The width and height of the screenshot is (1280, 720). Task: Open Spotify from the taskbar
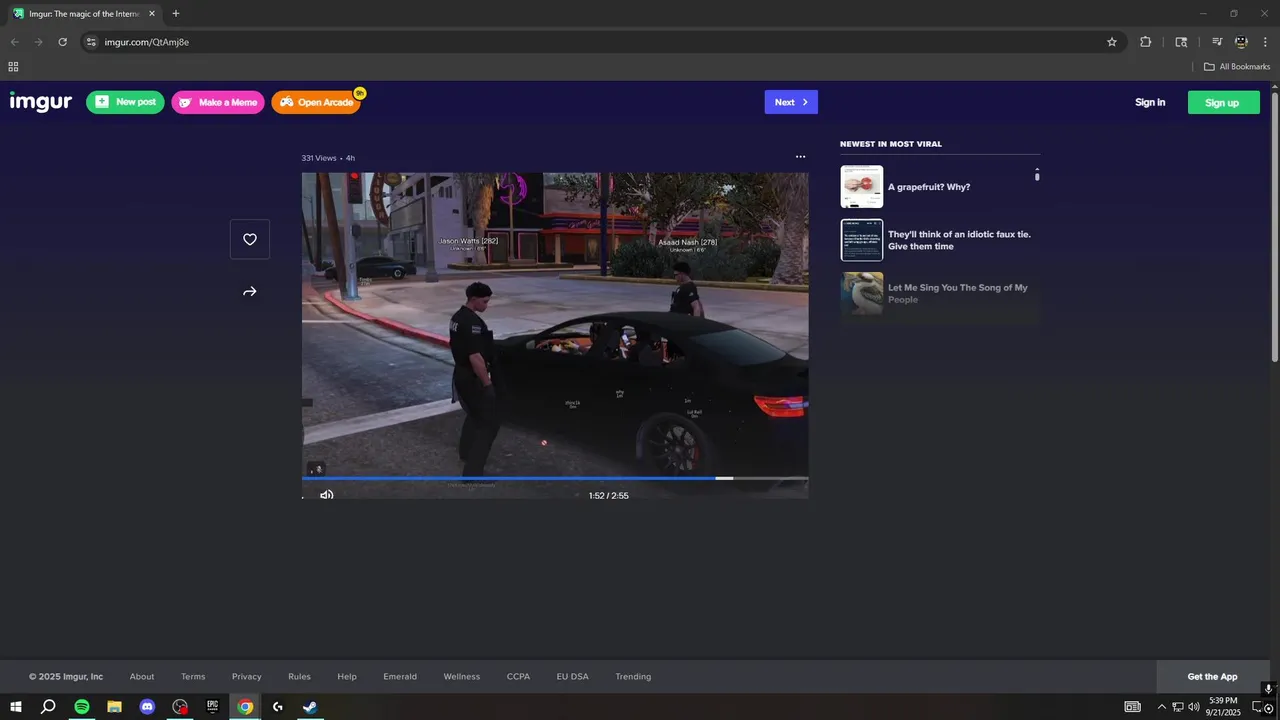(82, 707)
